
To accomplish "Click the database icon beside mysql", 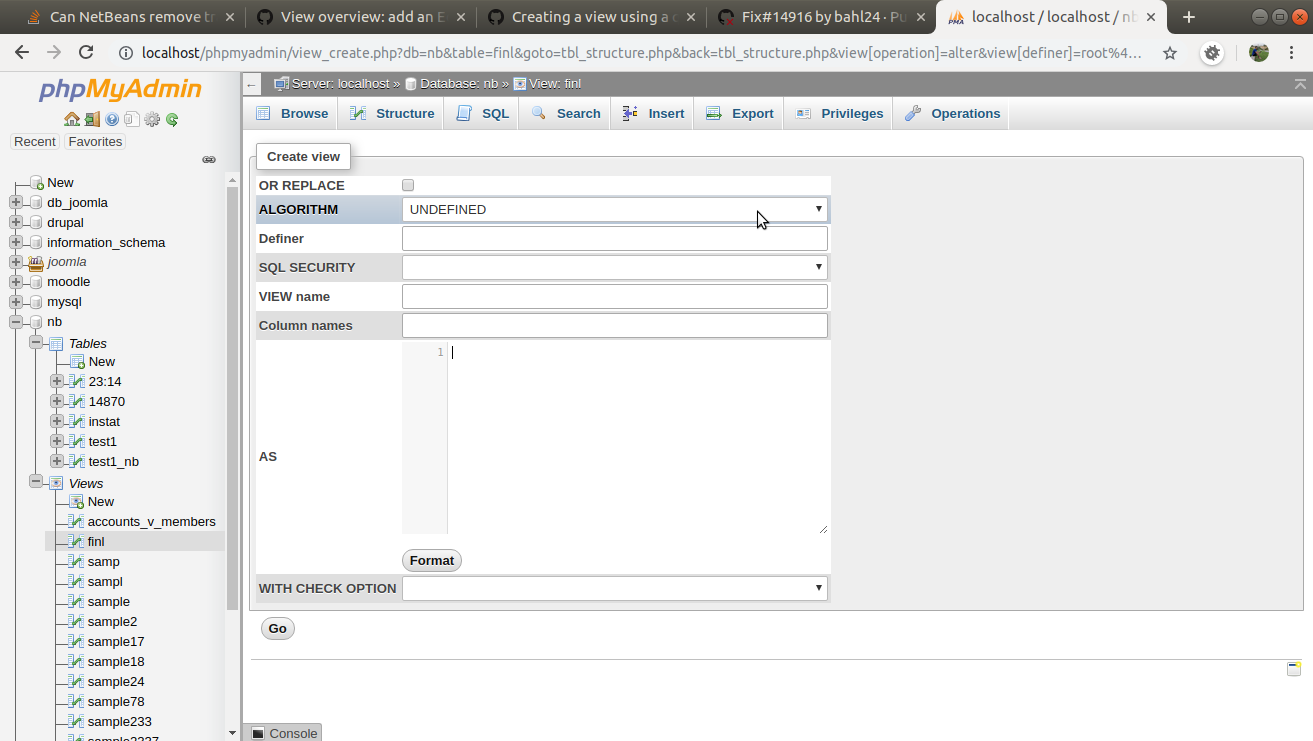I will [36, 302].
